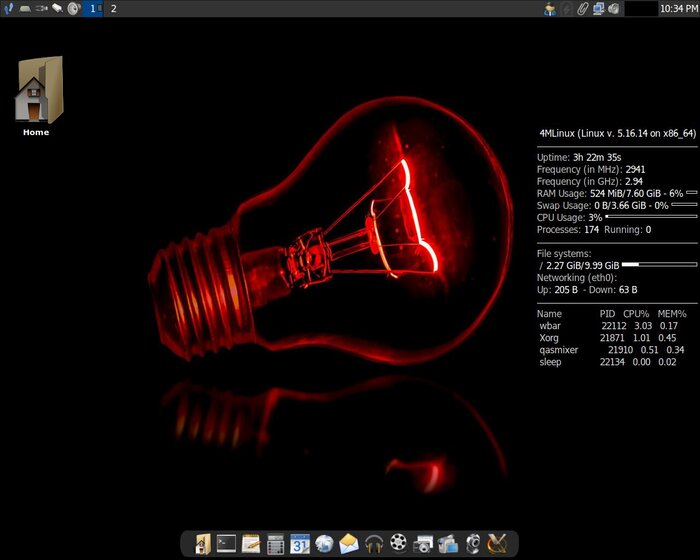Launch the terminal from the dock
Viewport: 700px width, 560px height.
click(227, 544)
